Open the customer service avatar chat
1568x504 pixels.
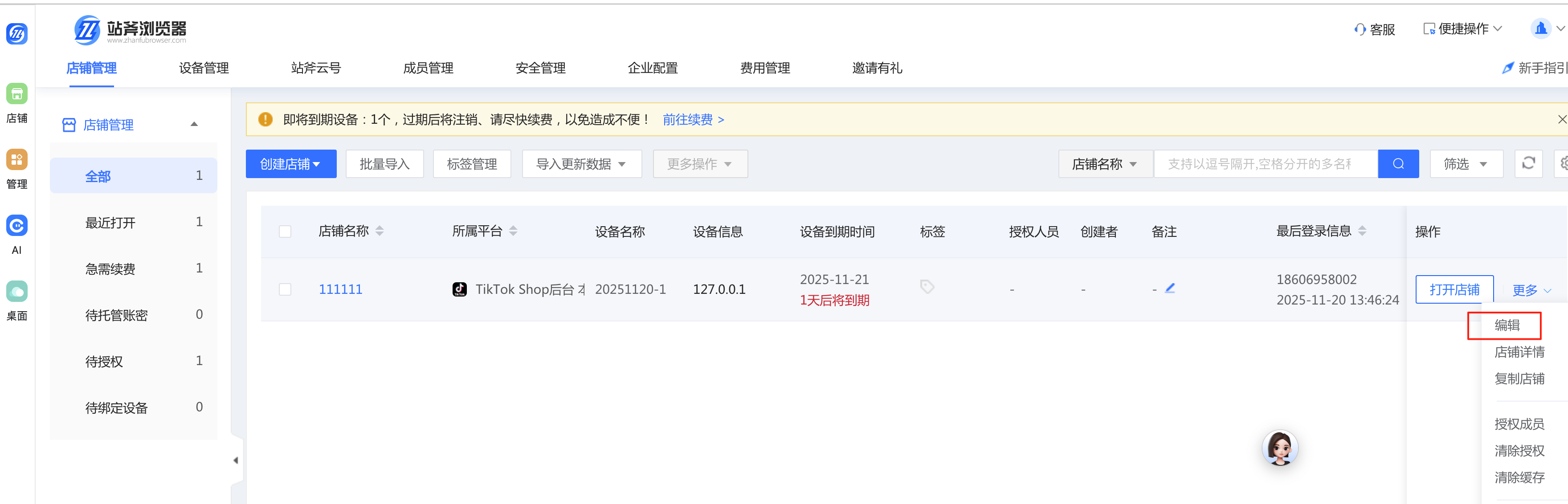tap(1279, 448)
